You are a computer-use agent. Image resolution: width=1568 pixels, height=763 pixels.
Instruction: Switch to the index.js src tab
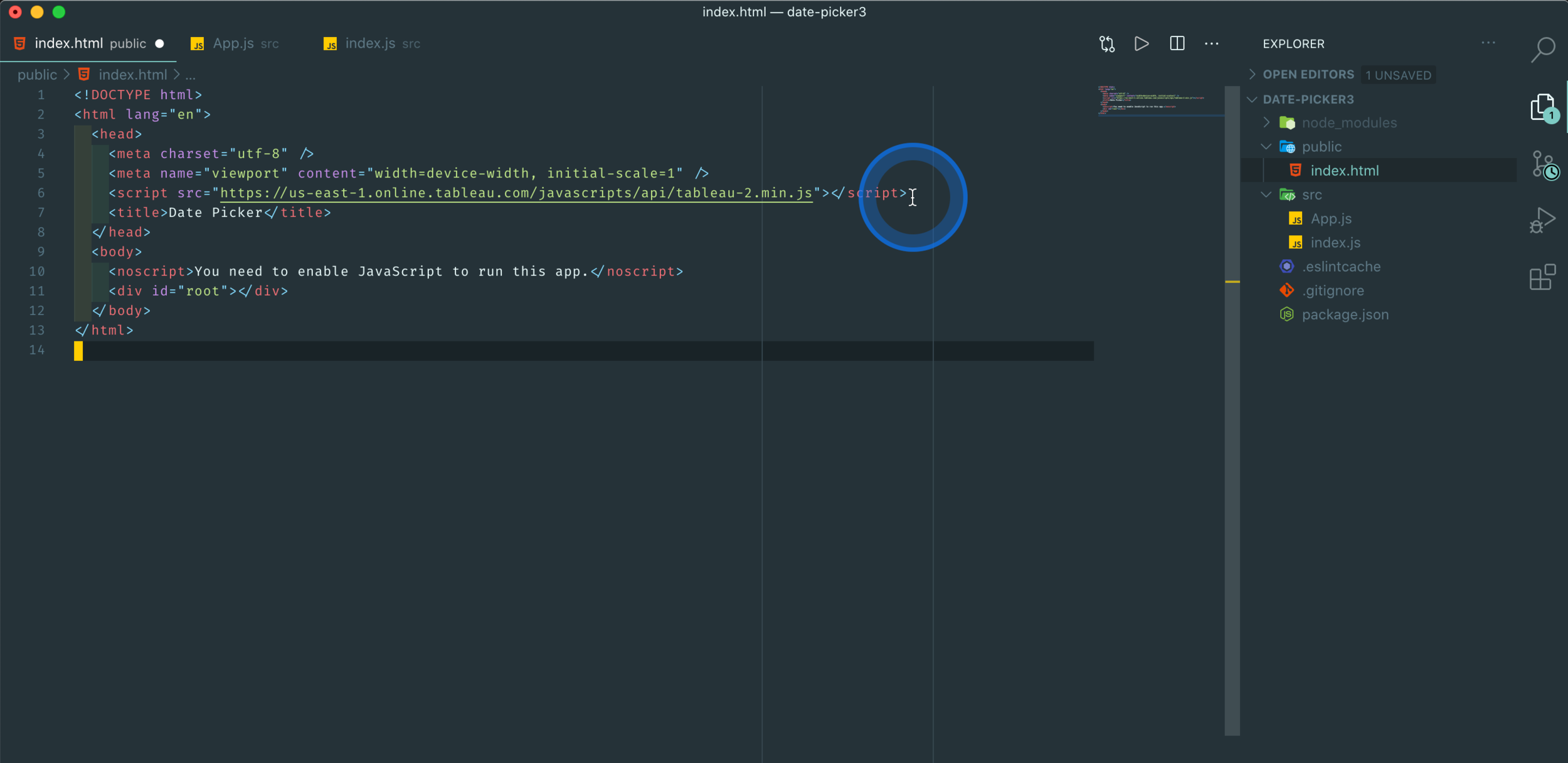370,44
